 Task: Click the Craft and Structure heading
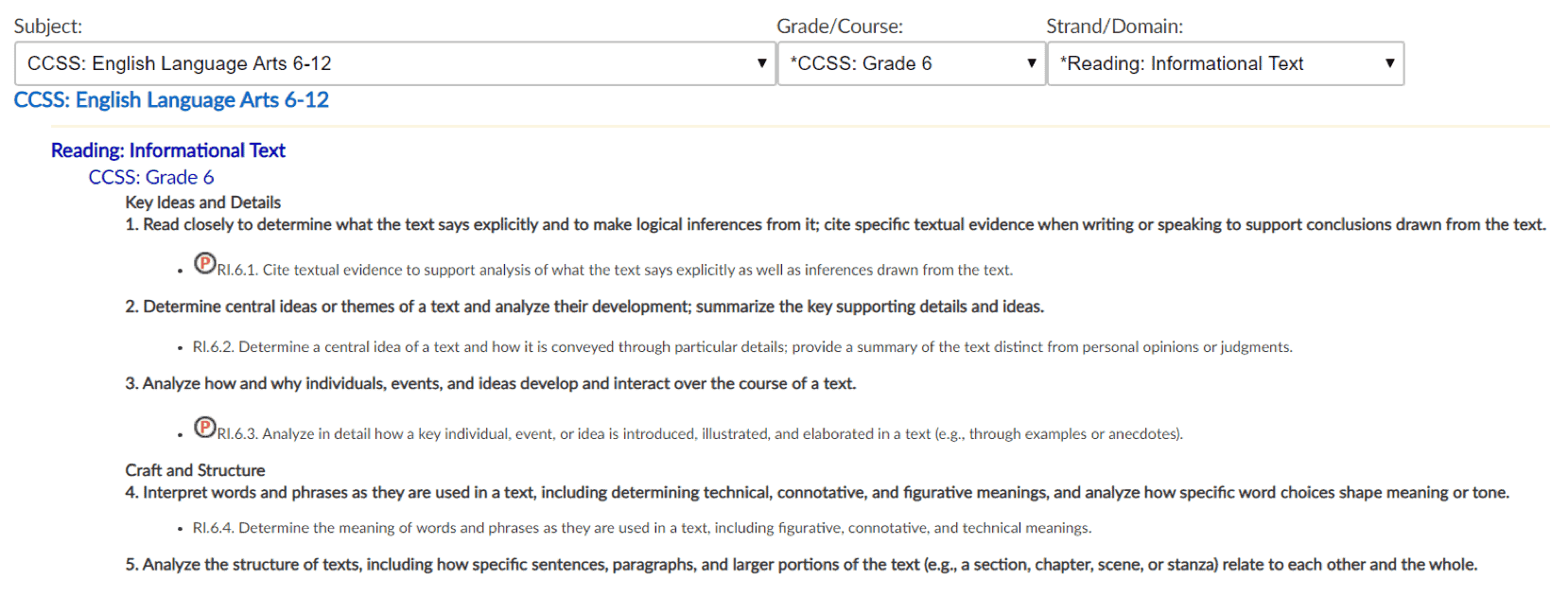(x=196, y=470)
